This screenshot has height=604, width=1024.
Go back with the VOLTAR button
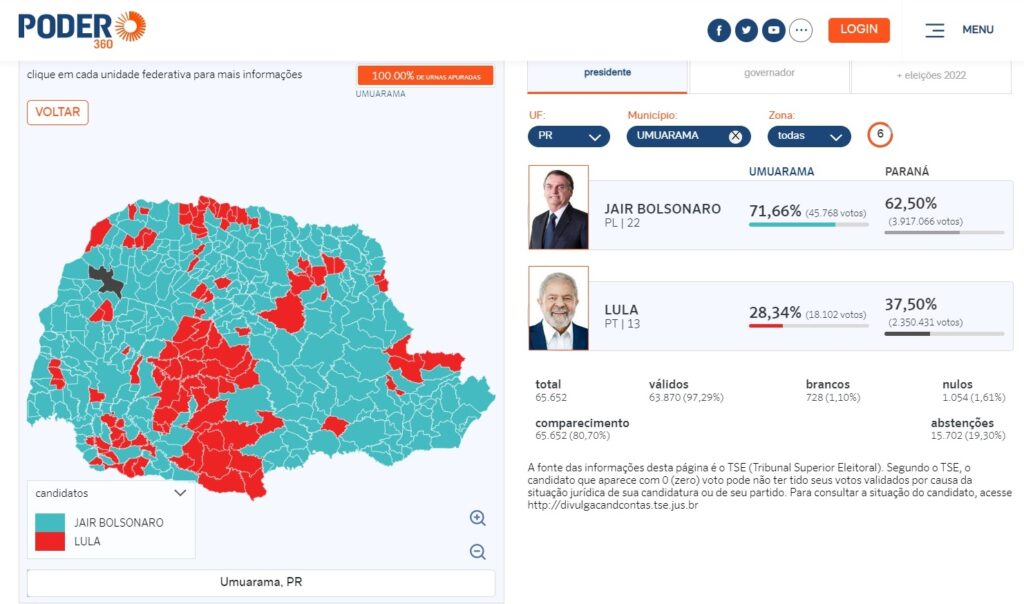click(57, 112)
